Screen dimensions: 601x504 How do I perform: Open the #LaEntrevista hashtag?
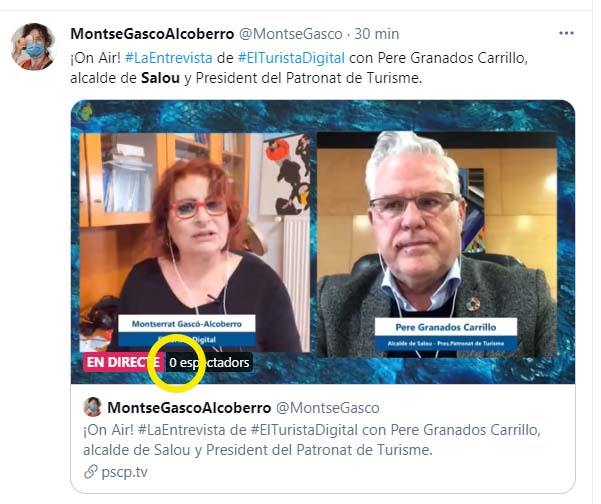point(168,58)
